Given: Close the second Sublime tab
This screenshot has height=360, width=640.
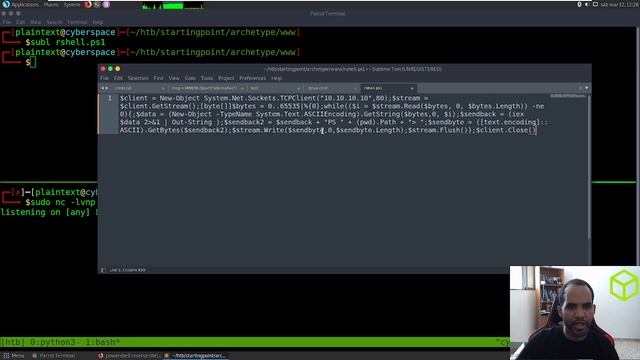Looking at the screenshot, I should point(242,88).
